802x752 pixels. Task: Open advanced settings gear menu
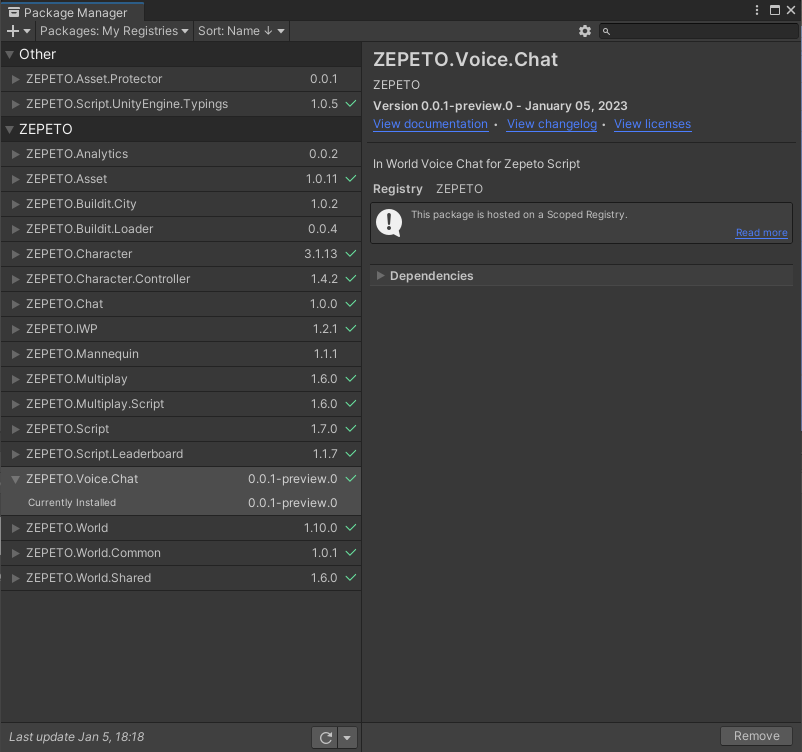tap(585, 31)
